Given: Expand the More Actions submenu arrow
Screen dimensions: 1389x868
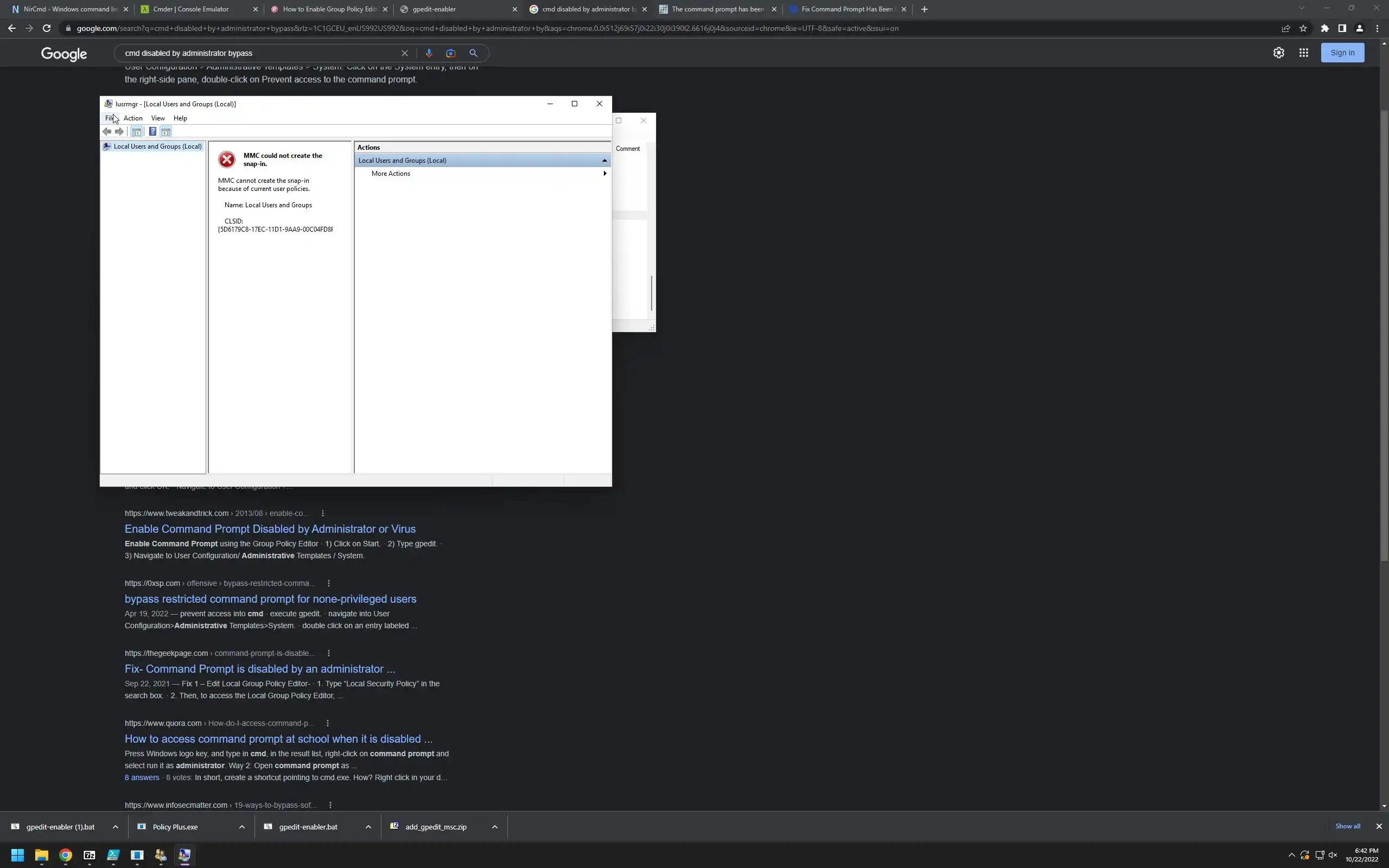Looking at the screenshot, I should point(604,174).
